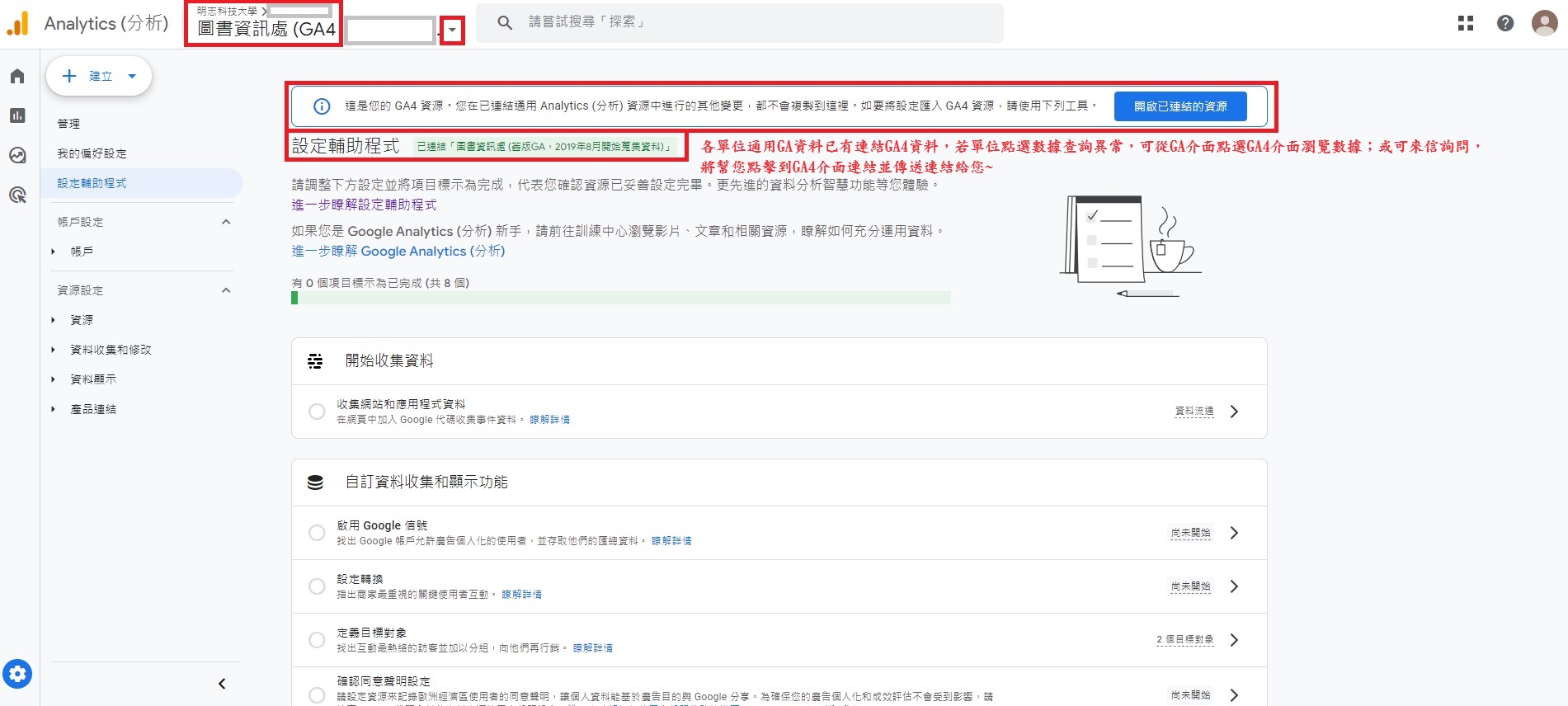Click the setup completion progress bar
The height and width of the screenshot is (706, 1568).
point(621,298)
